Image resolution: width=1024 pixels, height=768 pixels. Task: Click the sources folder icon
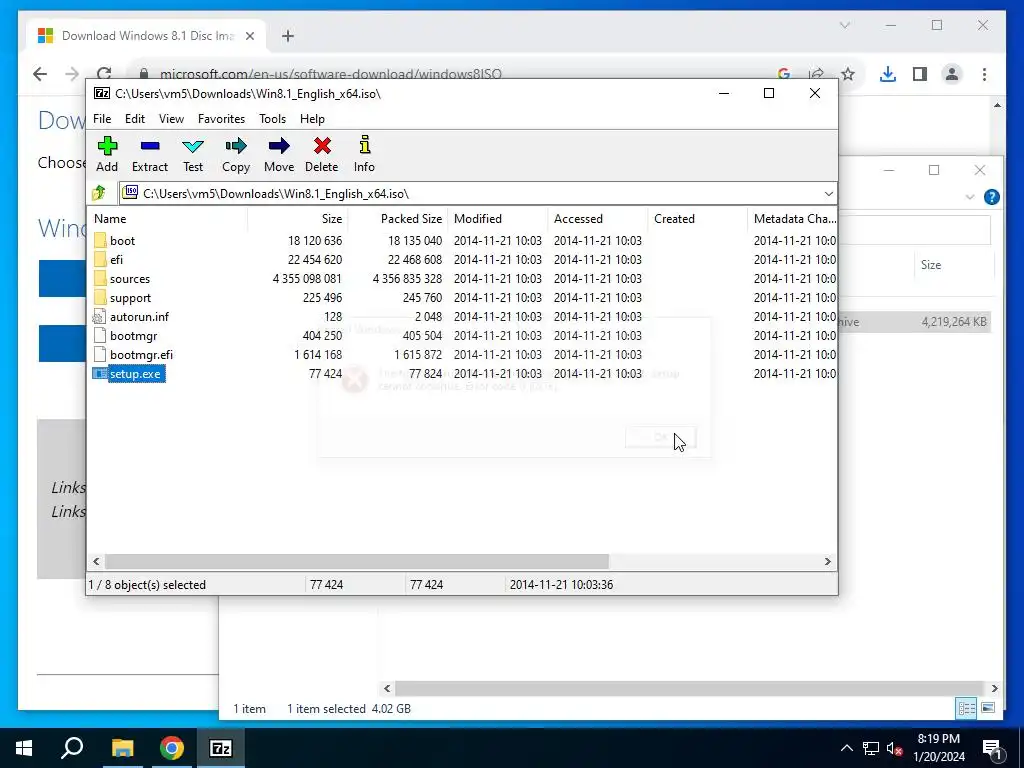100,278
